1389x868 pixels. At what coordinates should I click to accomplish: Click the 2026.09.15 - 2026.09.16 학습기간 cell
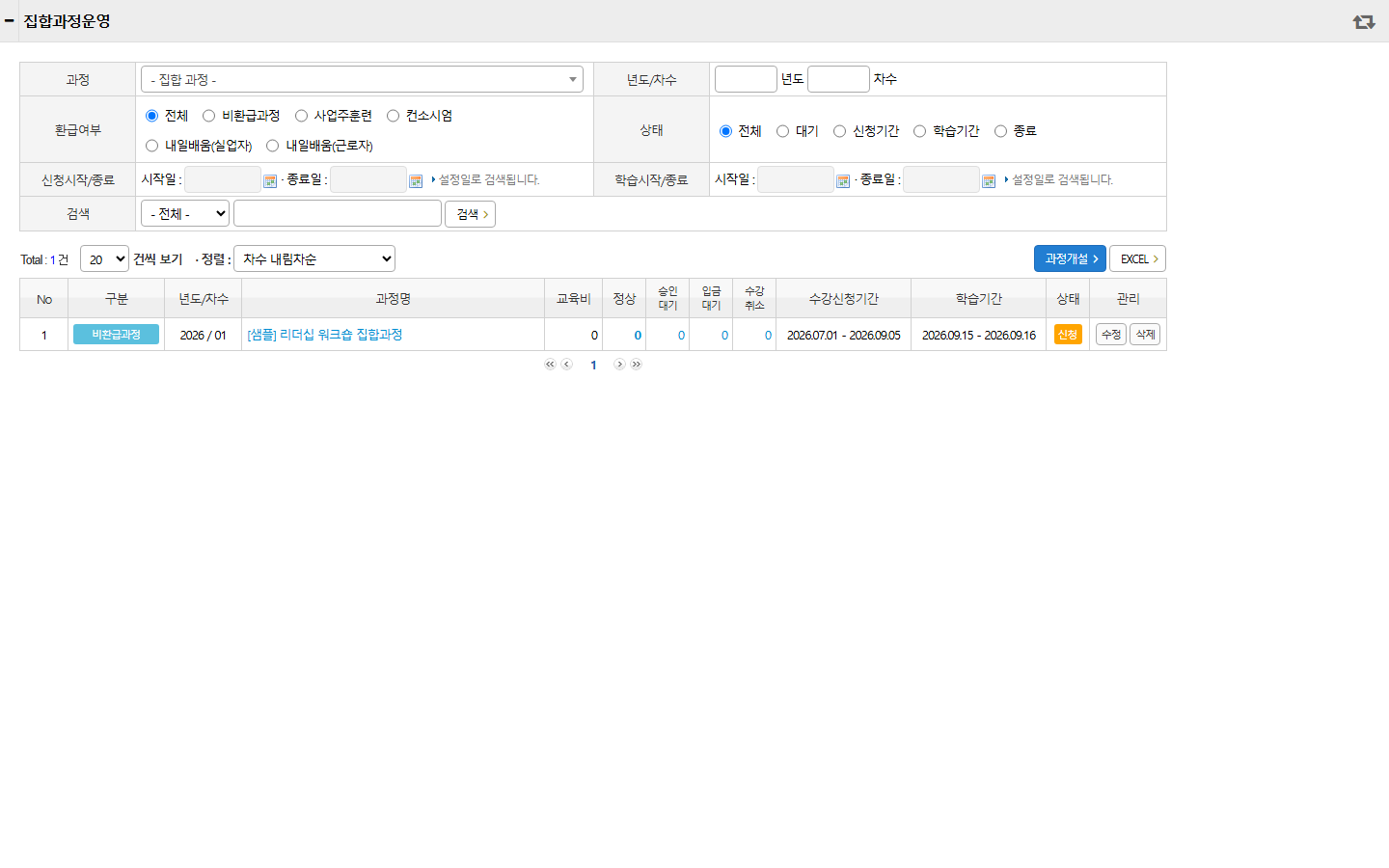click(x=978, y=336)
